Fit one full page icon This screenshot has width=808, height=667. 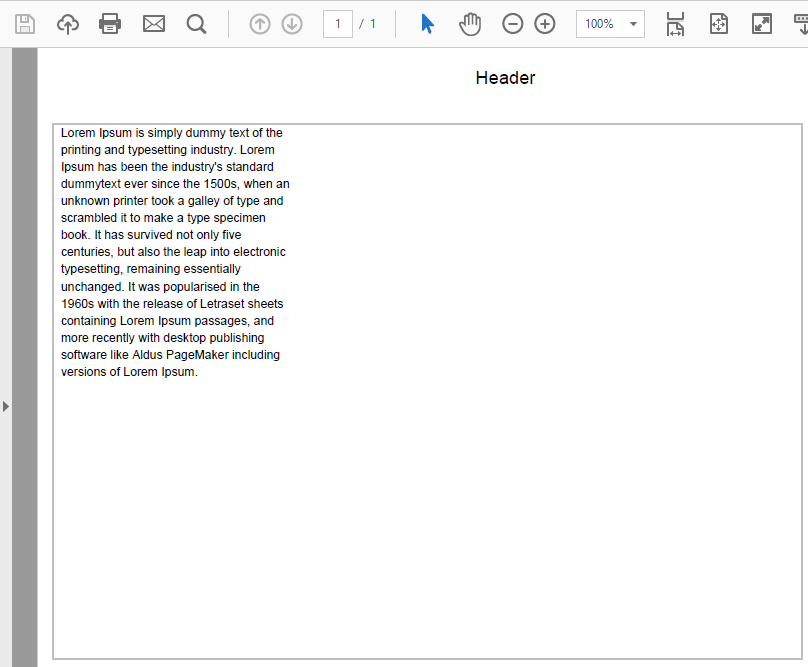719,24
